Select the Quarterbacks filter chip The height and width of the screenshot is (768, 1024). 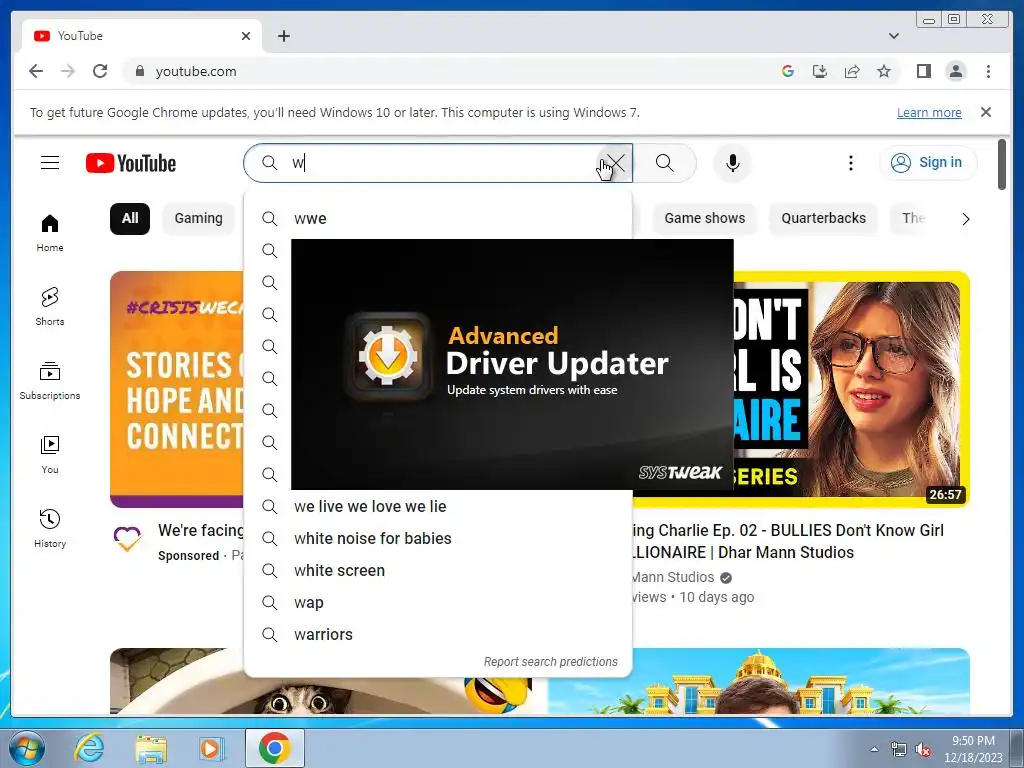(824, 218)
